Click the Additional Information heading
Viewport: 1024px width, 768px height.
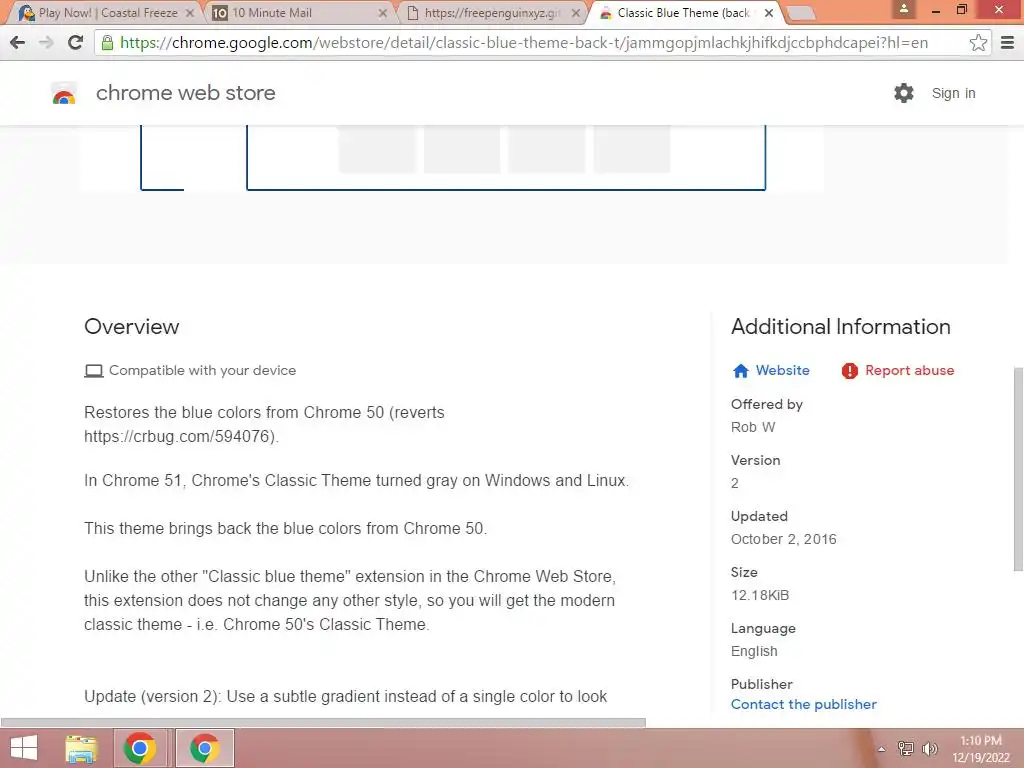[x=840, y=327]
